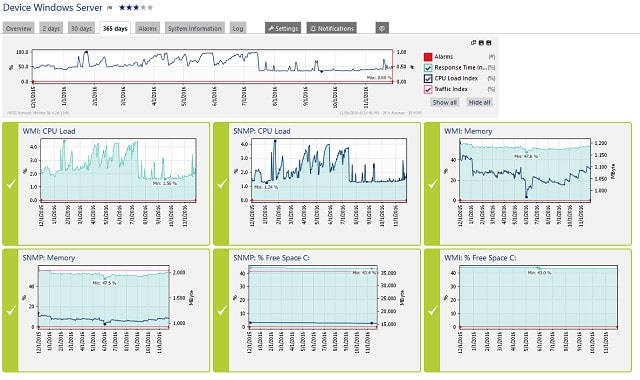Open the comments tab with the speech bubble icon
This screenshot has height=380, width=640.
coord(382,28)
